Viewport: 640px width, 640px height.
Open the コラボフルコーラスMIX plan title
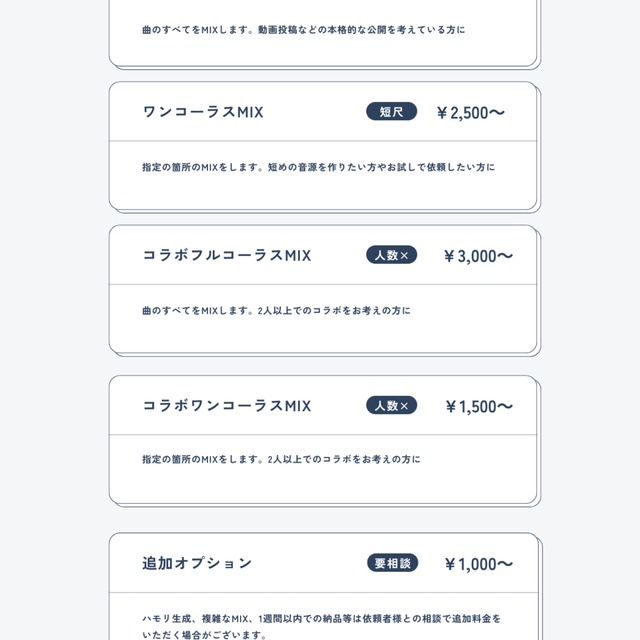click(x=227, y=255)
